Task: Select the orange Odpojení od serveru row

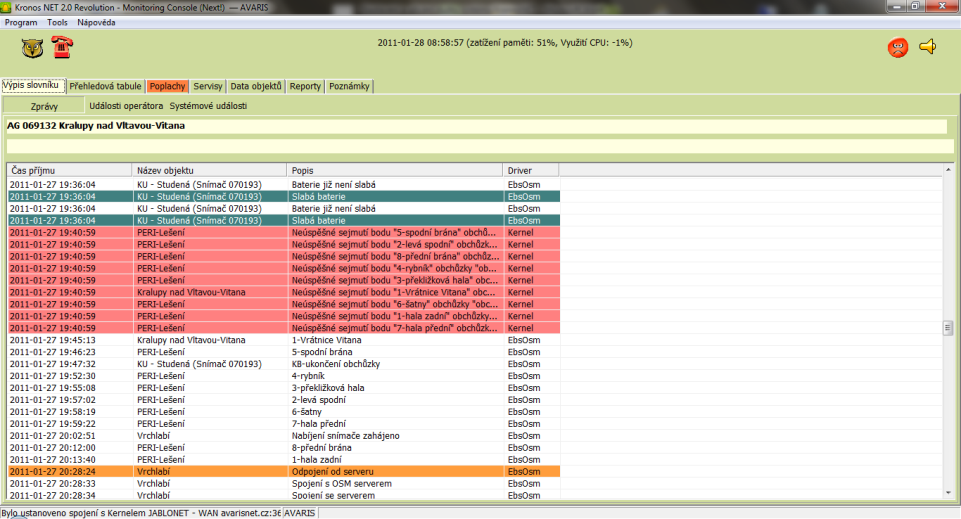Action: [x=284, y=472]
